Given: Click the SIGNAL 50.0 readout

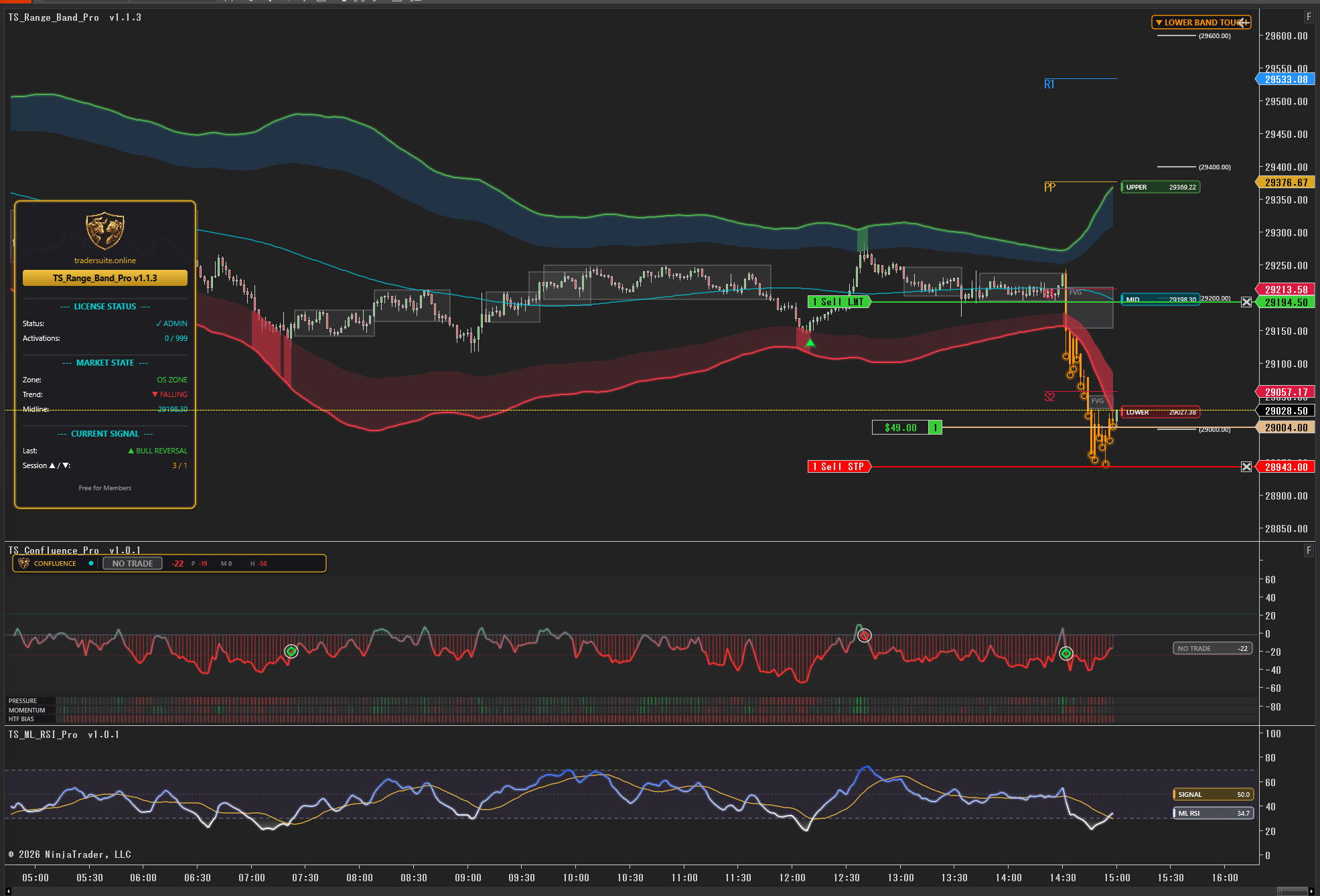Looking at the screenshot, I should [1213, 794].
